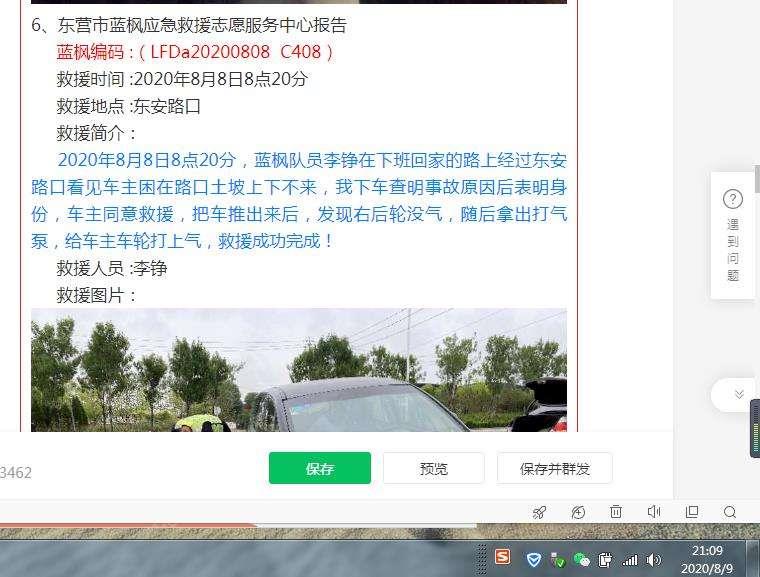This screenshot has width=760, height=577.
Task: Click the trash bin icon in status bar
Action: click(x=616, y=512)
